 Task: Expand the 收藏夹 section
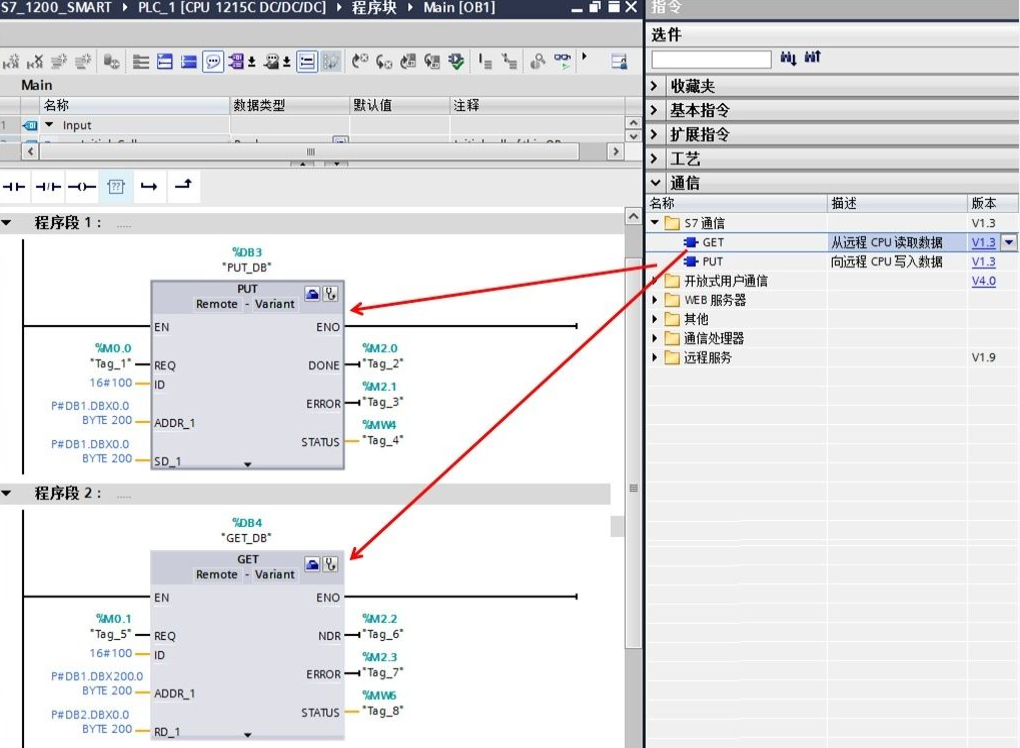tap(654, 86)
